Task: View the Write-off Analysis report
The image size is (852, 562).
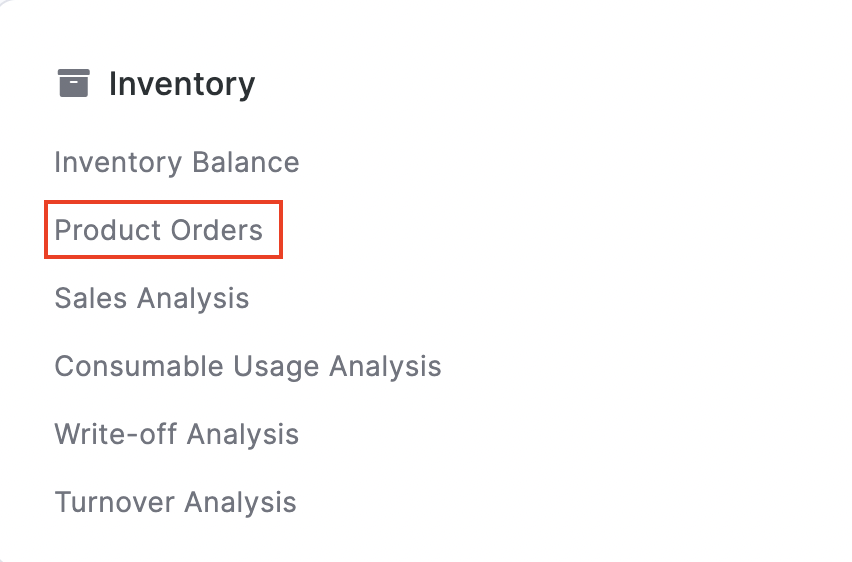Action: 176,434
